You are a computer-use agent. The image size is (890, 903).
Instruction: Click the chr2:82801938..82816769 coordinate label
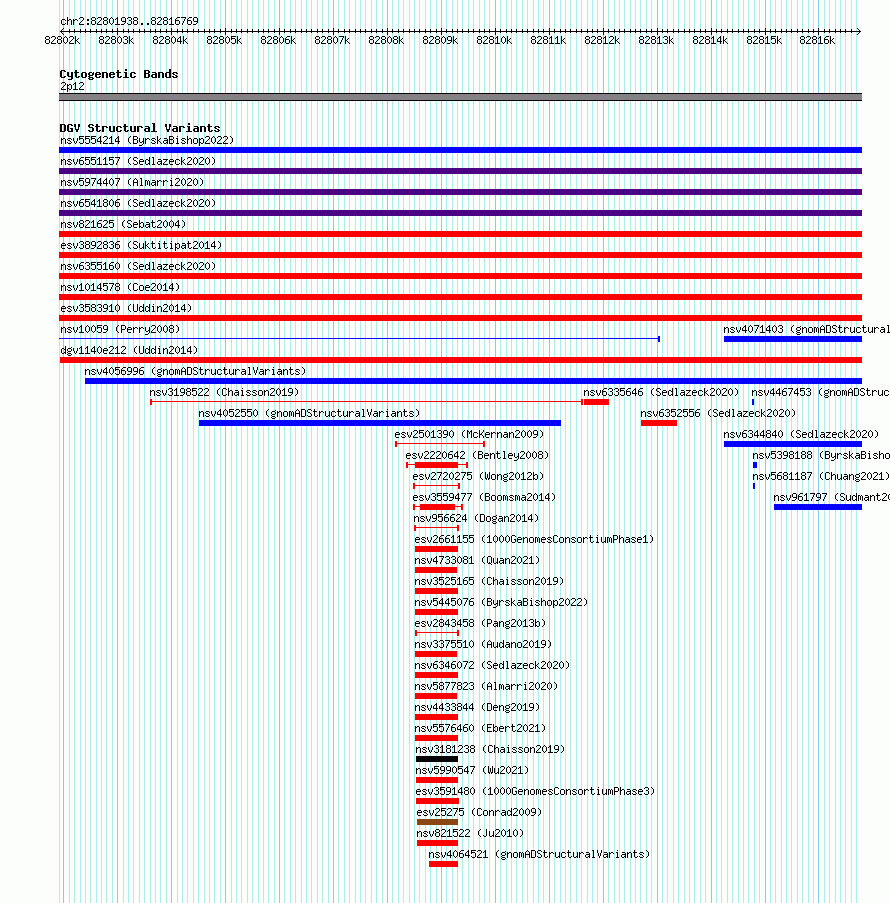click(x=129, y=21)
